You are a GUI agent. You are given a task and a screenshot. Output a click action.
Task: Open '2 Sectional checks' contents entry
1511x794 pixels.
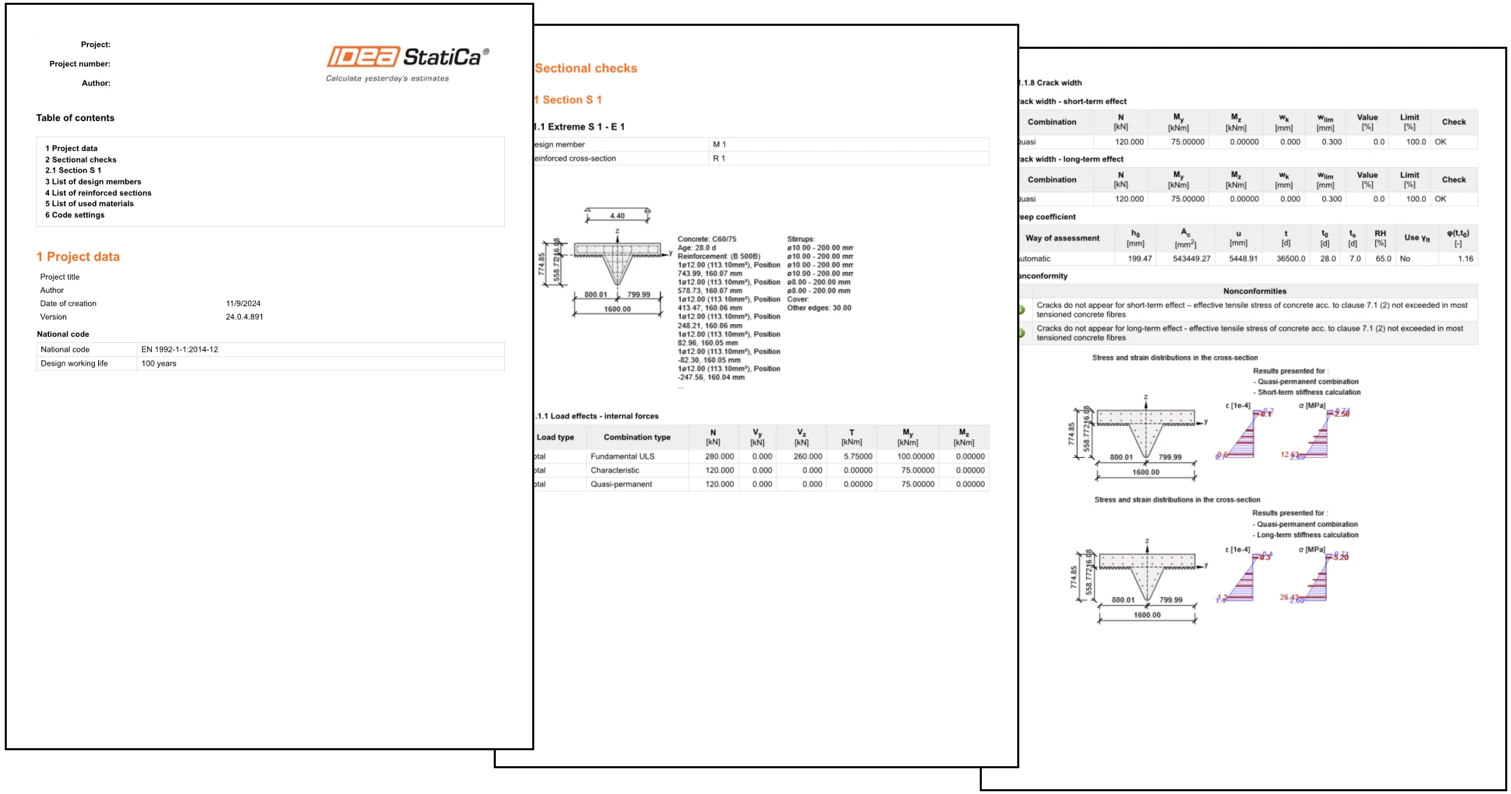tap(81, 159)
